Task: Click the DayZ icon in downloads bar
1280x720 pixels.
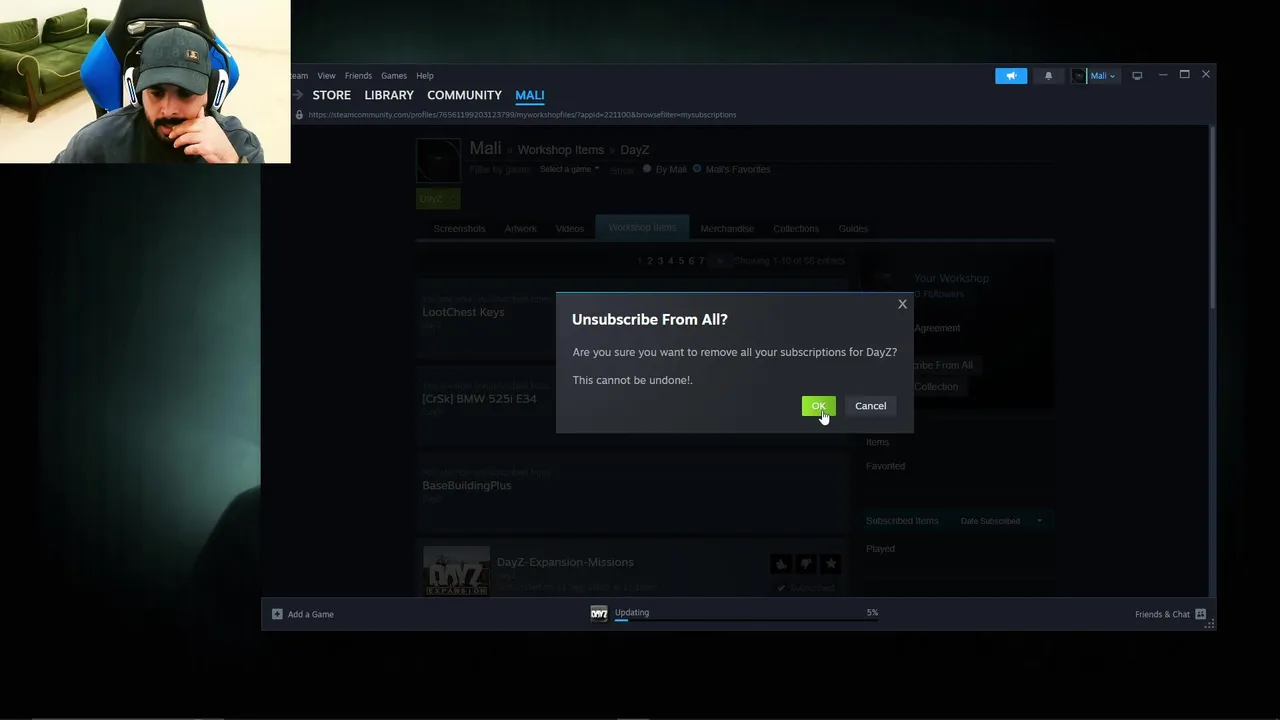Action: click(x=599, y=614)
